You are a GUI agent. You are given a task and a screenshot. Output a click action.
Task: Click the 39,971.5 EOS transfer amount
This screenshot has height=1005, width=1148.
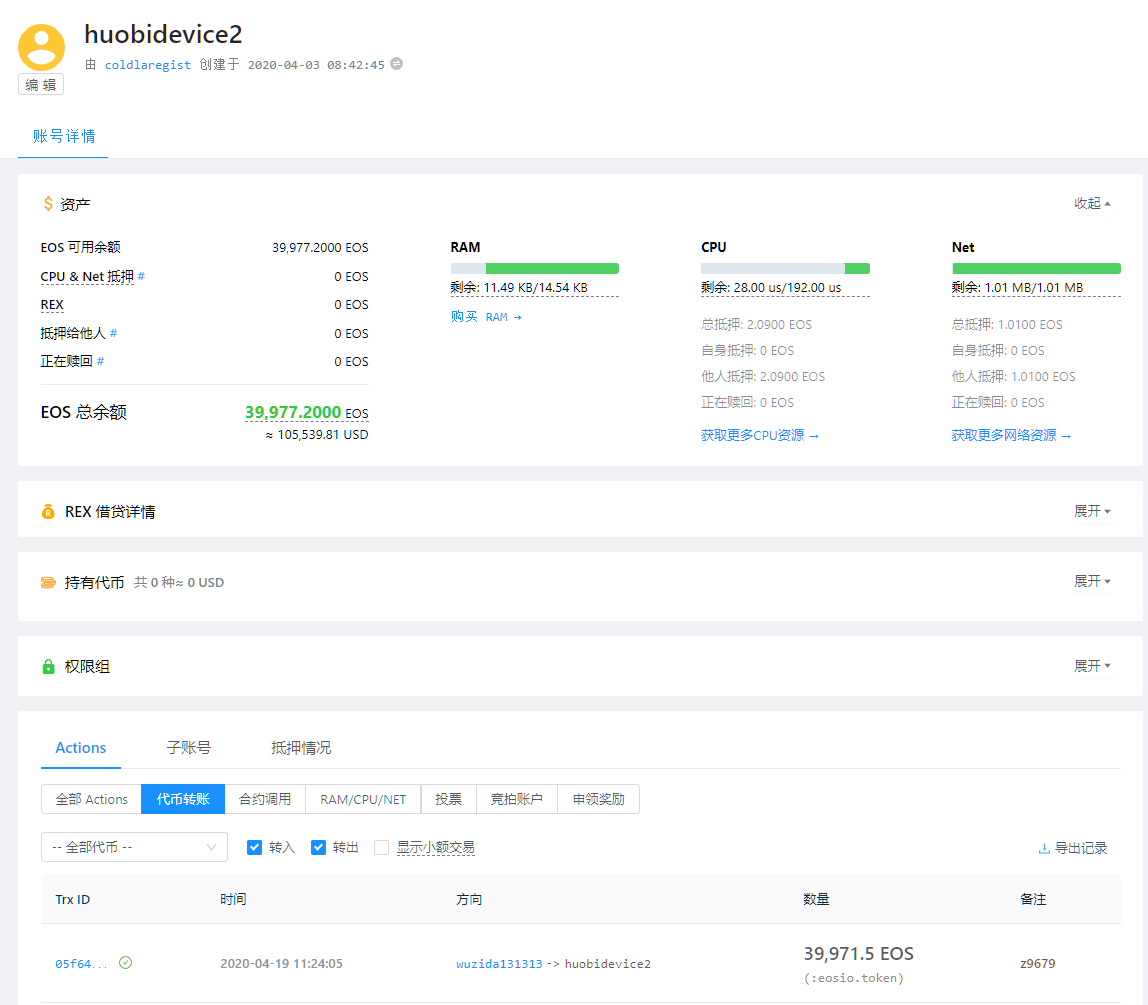859,954
